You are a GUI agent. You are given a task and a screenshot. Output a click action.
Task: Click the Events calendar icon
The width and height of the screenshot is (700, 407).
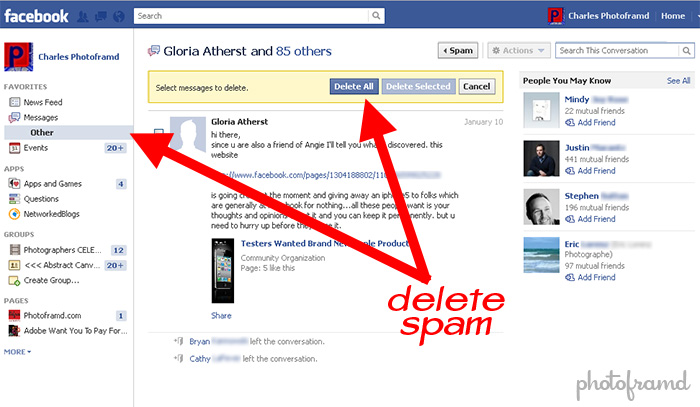tap(15, 148)
